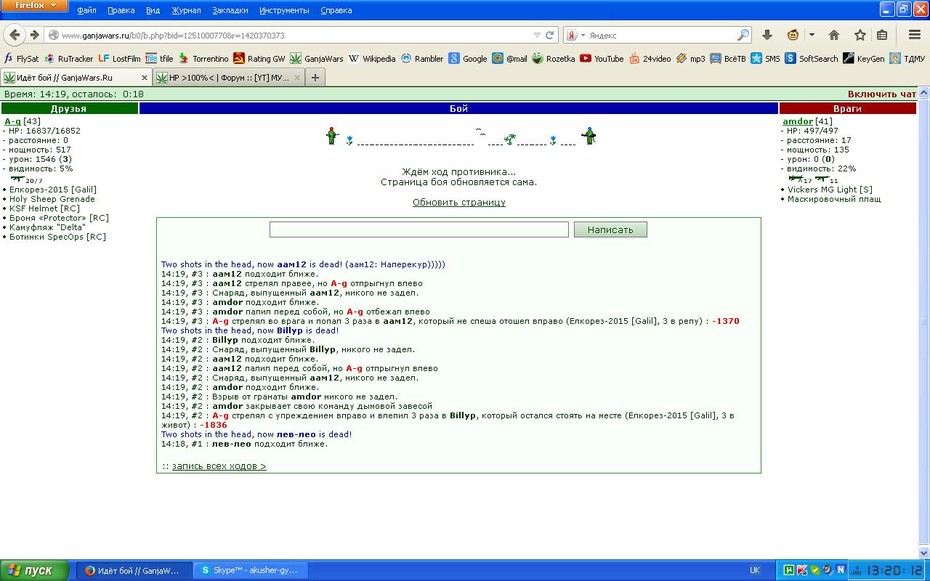The image size is (930, 581).
Task: Open the Rambler bookmark
Action: point(422,59)
